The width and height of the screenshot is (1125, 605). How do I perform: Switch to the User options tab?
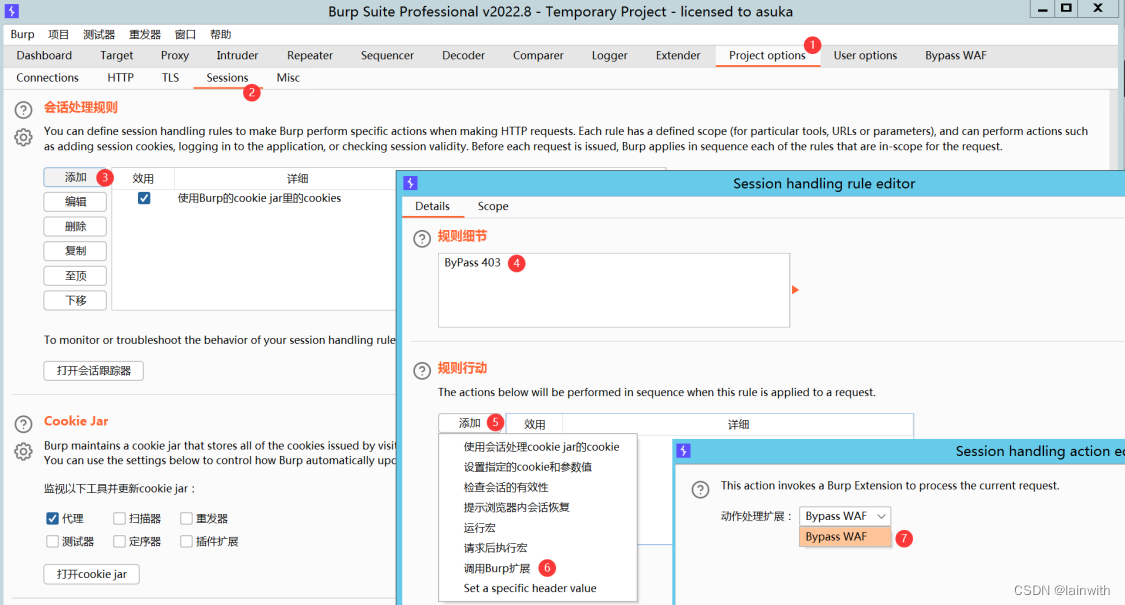[x=865, y=55]
